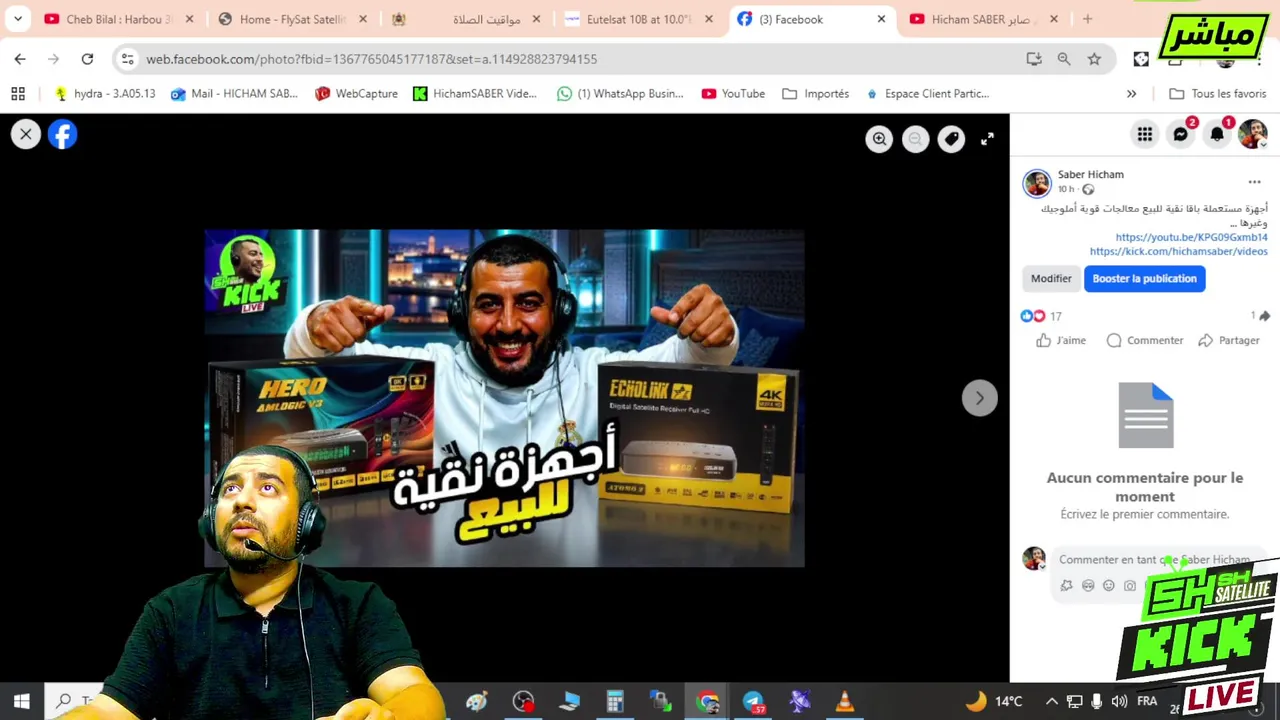Open Facebook notifications bell
The height and width of the screenshot is (720, 1280).
click(1217, 134)
